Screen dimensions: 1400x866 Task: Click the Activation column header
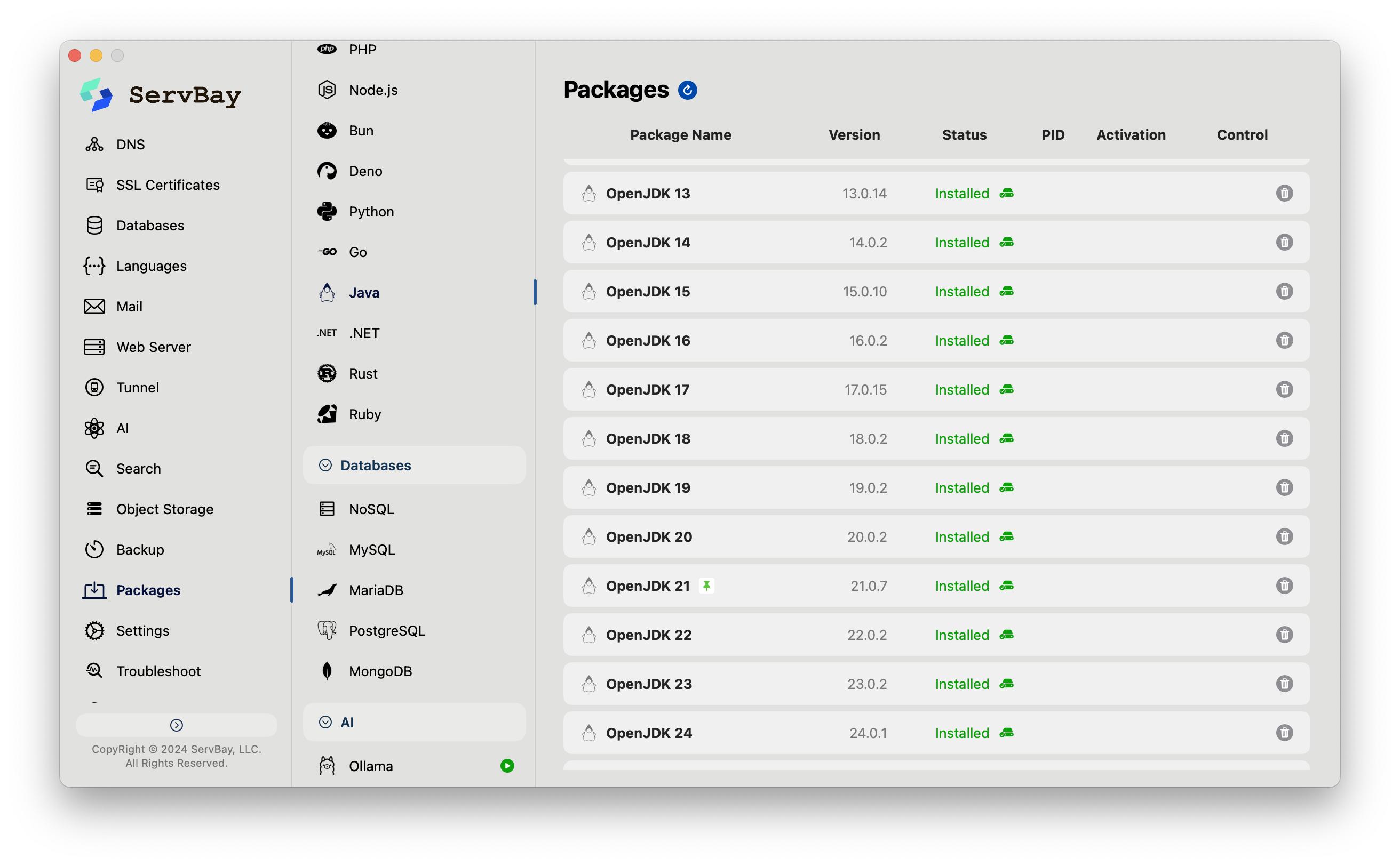1131,134
